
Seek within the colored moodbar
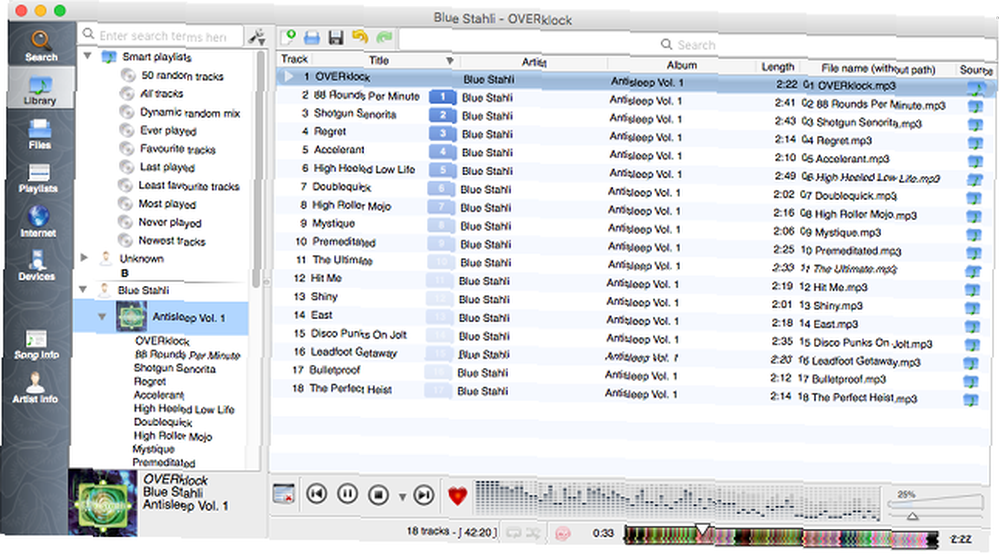tap(781, 537)
